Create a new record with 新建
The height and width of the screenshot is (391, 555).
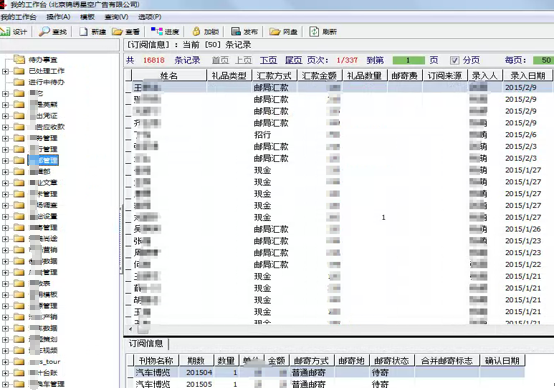click(83, 32)
